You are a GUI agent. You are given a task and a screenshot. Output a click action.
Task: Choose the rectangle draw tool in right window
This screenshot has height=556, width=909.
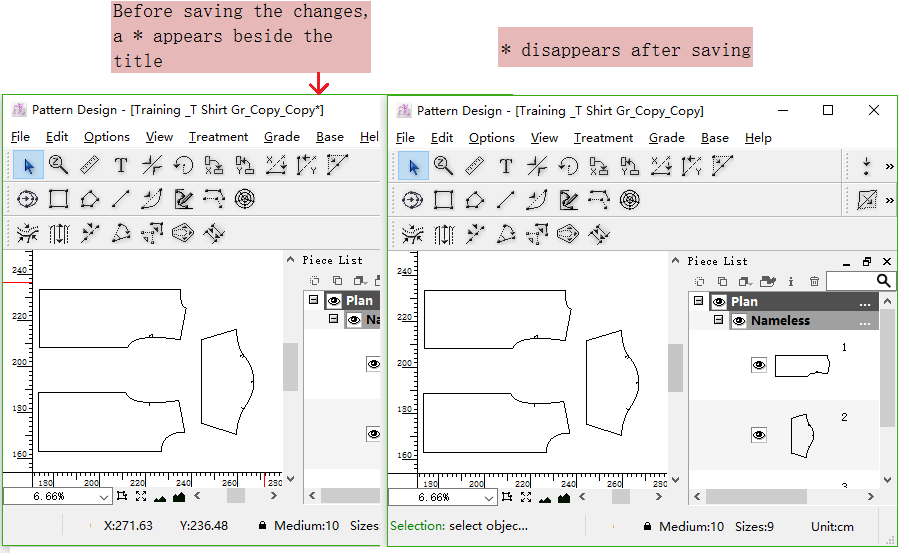(444, 200)
